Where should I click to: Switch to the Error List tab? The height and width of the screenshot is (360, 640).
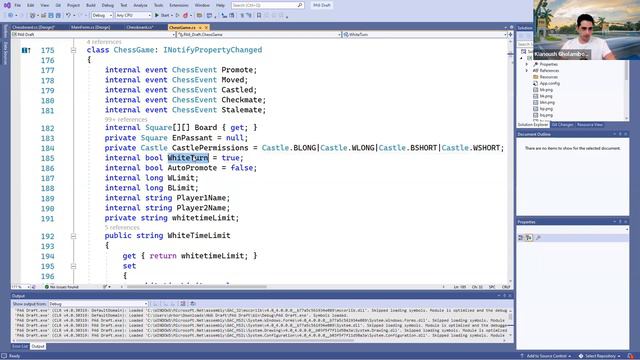click(x=20, y=347)
